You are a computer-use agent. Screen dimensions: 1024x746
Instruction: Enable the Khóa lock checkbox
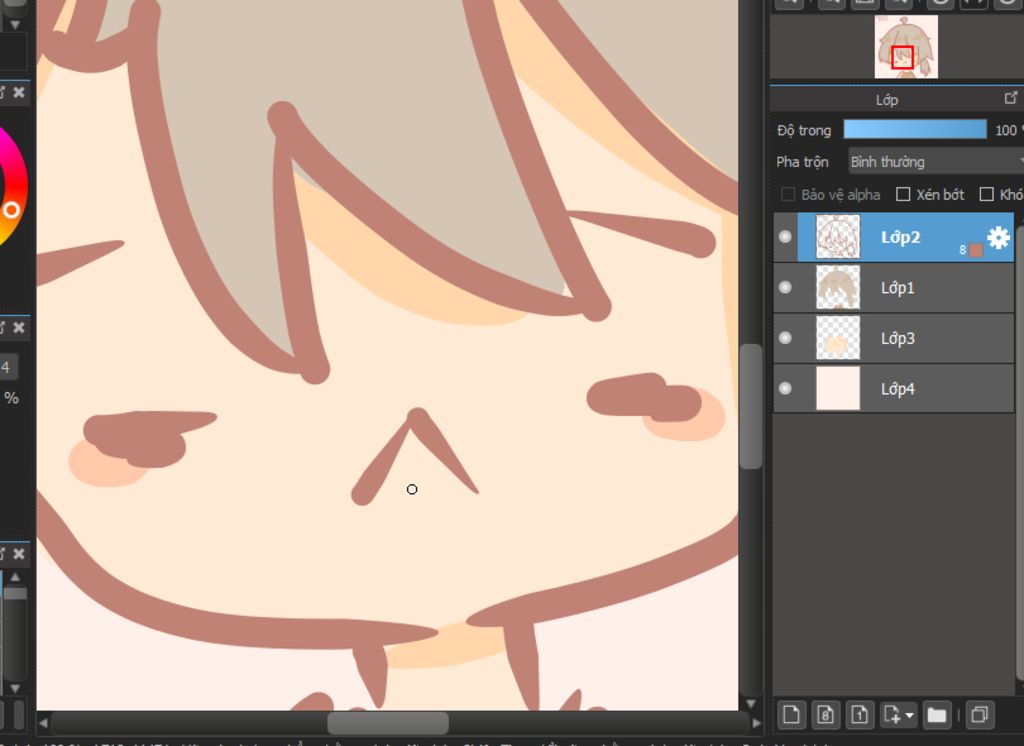pyautogui.click(x=987, y=194)
